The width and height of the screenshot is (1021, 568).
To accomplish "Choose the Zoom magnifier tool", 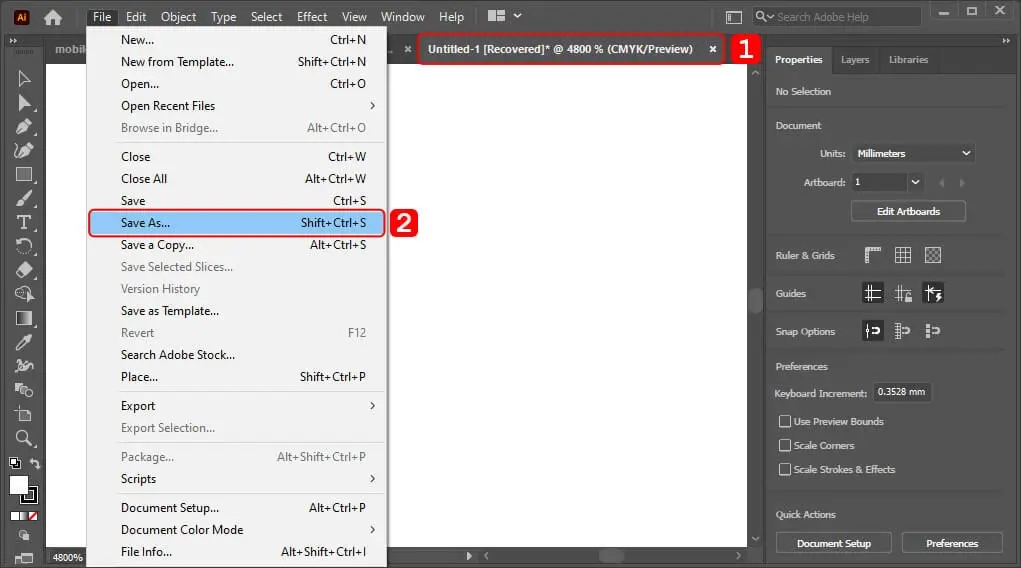I will pyautogui.click(x=24, y=438).
